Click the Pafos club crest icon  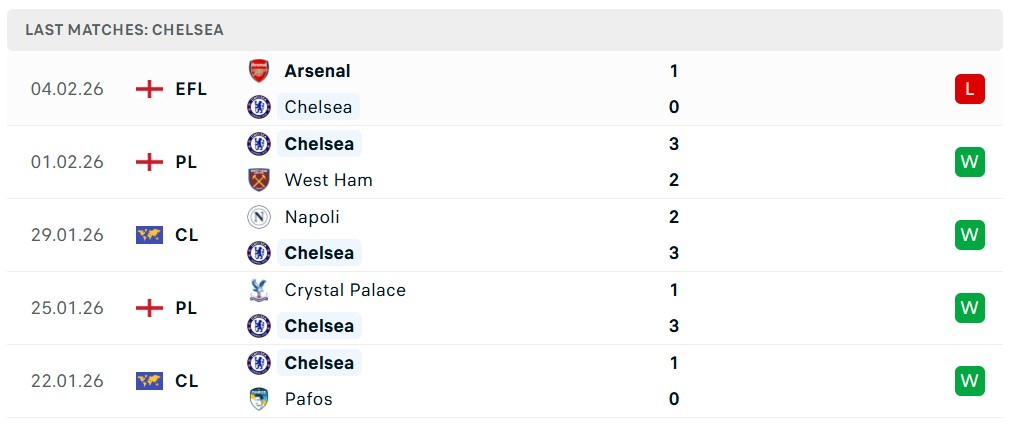(259, 399)
